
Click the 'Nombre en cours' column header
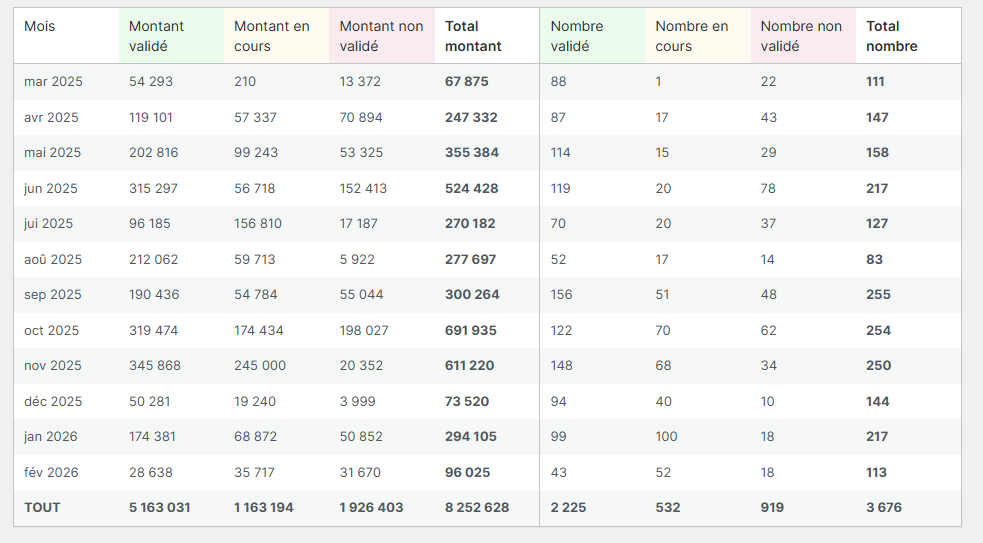click(692, 36)
